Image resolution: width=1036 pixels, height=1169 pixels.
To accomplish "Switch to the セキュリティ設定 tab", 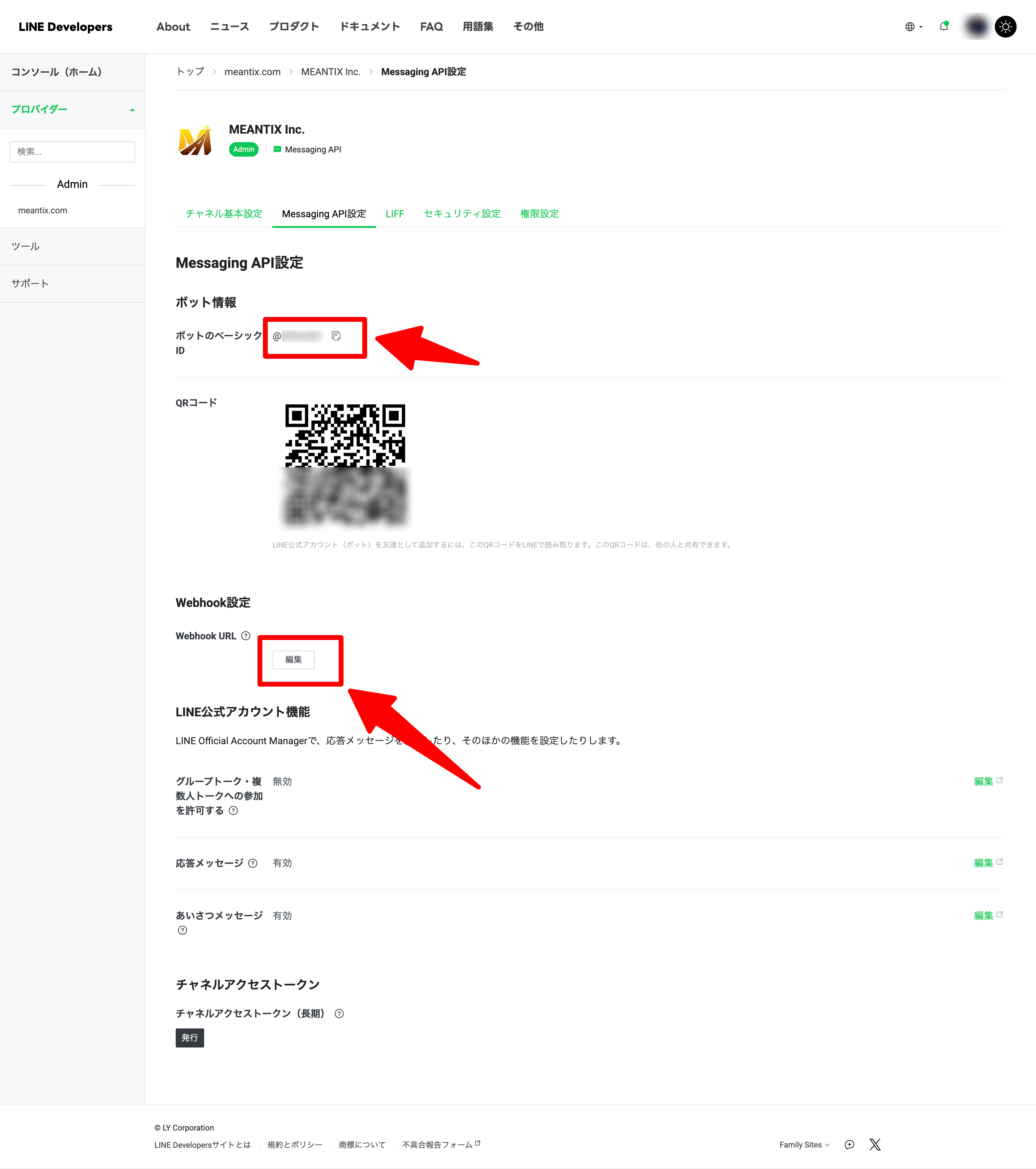I will (462, 213).
